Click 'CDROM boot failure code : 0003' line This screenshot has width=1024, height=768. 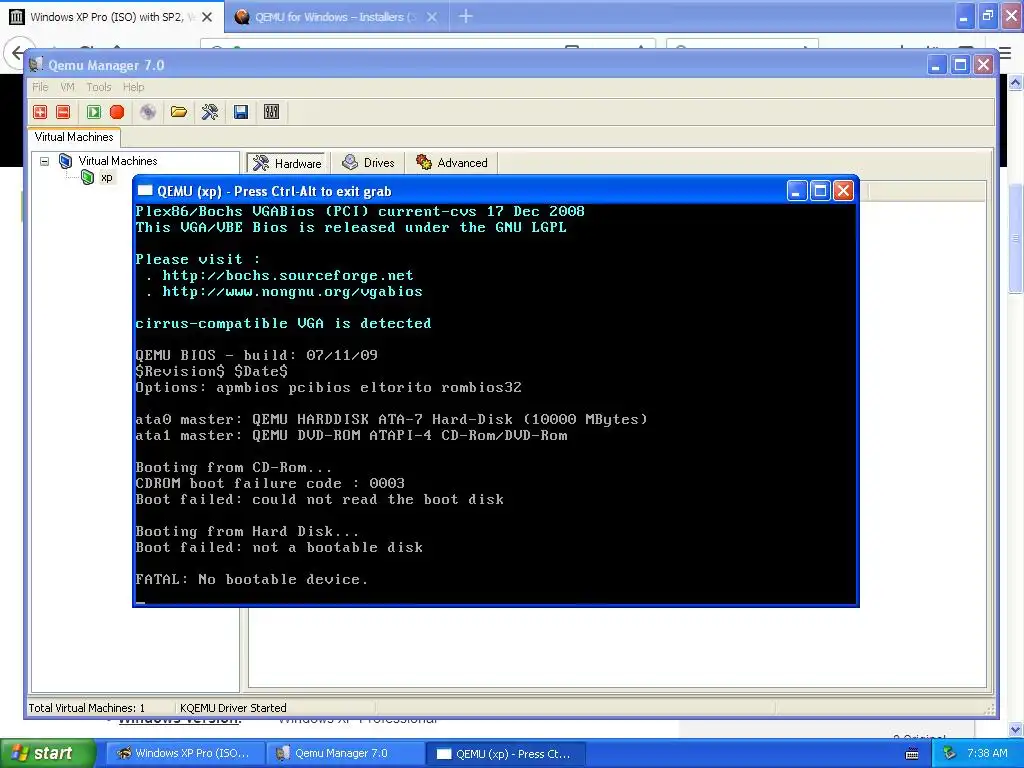[x=270, y=483]
